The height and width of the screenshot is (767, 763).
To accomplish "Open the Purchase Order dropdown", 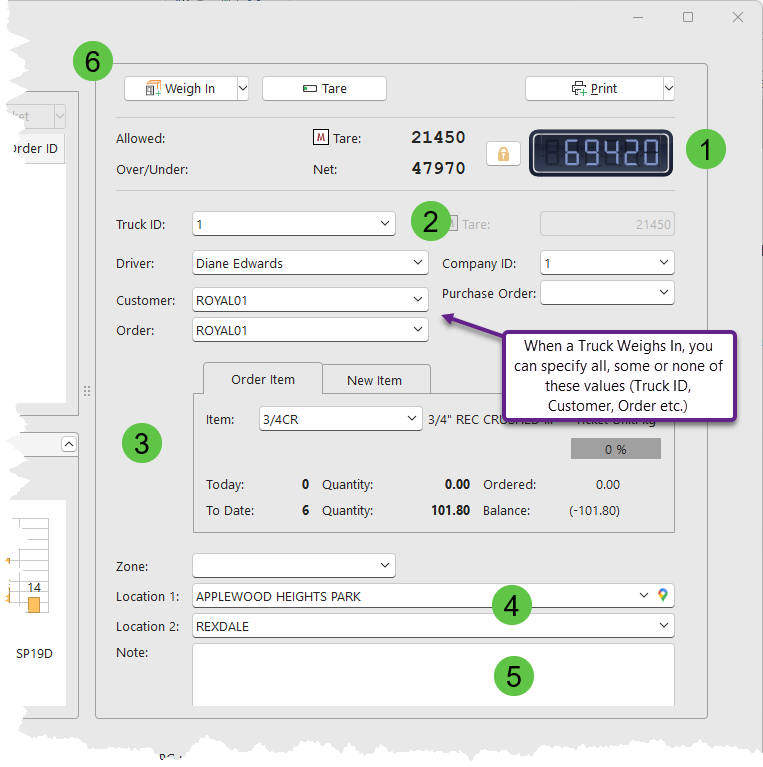I will 664,292.
